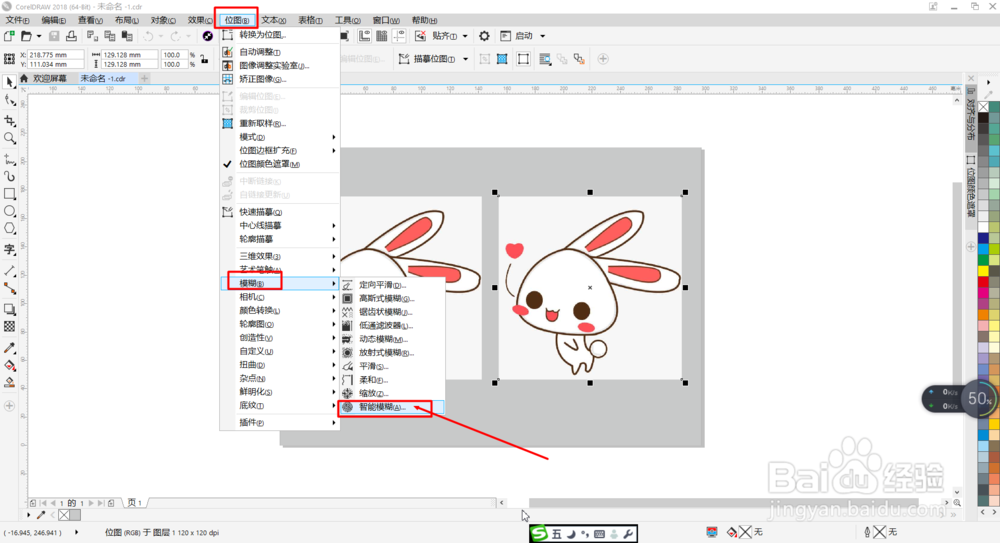
Task: Choose 自动调整 menu item
Action: click(x=279, y=52)
